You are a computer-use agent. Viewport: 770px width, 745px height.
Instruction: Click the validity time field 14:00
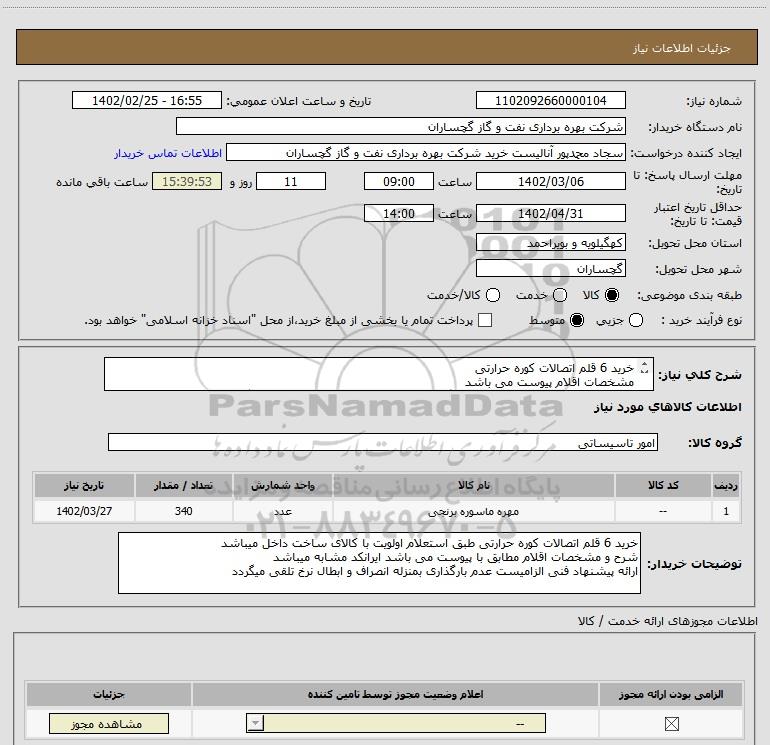[x=399, y=213]
